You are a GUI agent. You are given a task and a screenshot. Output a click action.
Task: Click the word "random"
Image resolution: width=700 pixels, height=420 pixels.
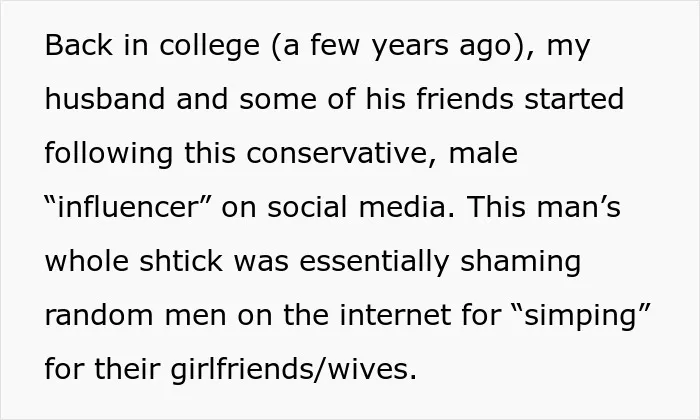pyautogui.click(x=99, y=315)
